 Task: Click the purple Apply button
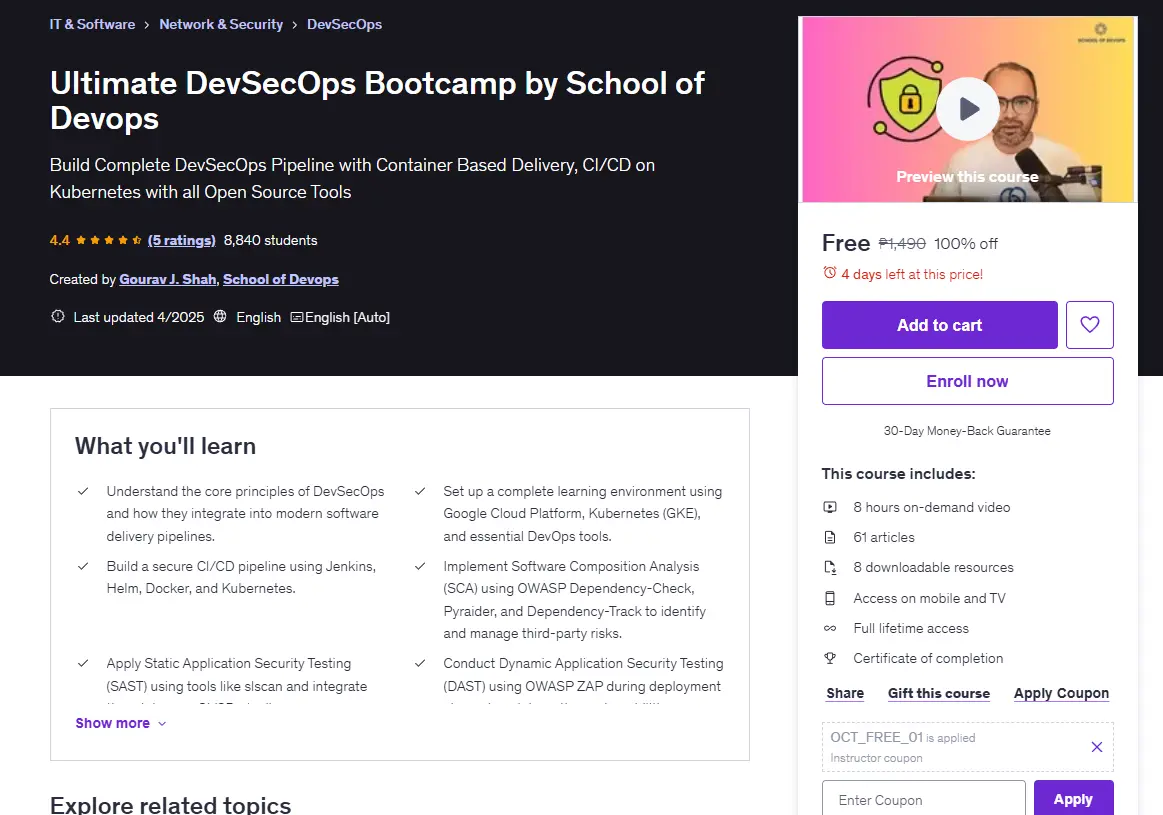pyautogui.click(x=1073, y=799)
